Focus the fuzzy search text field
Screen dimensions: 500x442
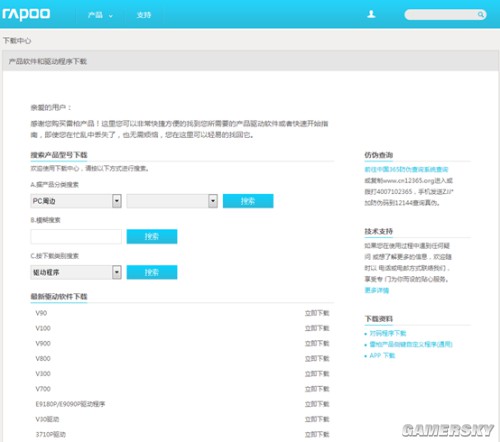pos(76,237)
